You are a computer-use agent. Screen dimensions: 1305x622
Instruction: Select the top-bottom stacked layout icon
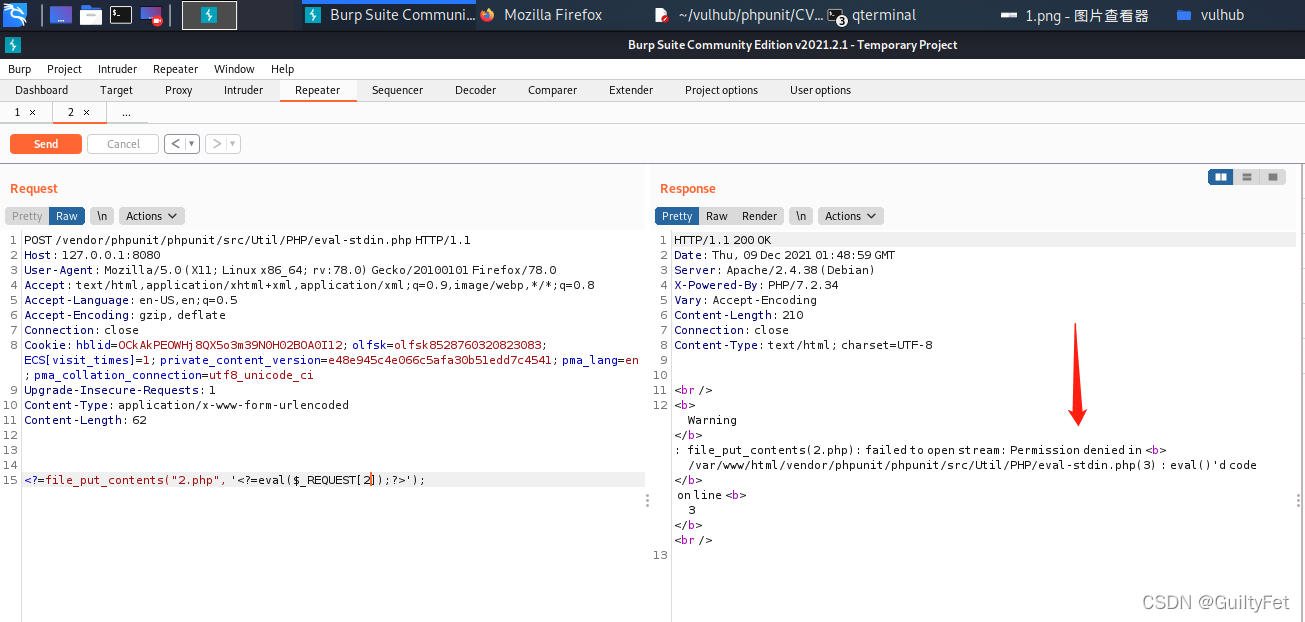1247,177
